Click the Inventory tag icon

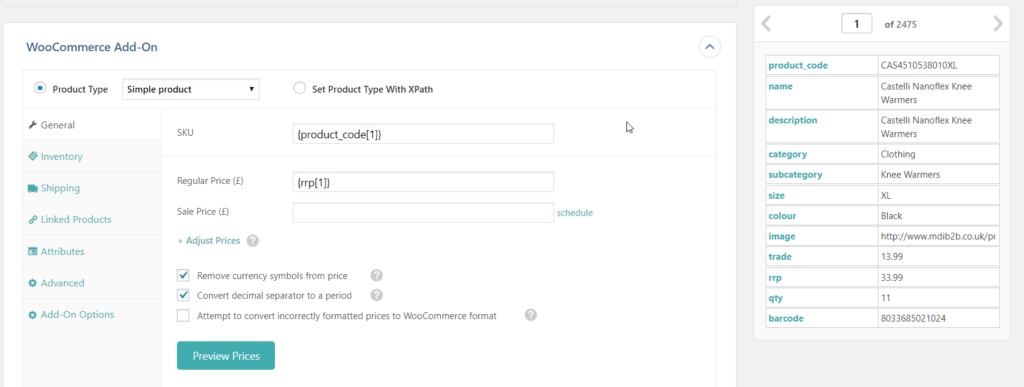click(32, 157)
